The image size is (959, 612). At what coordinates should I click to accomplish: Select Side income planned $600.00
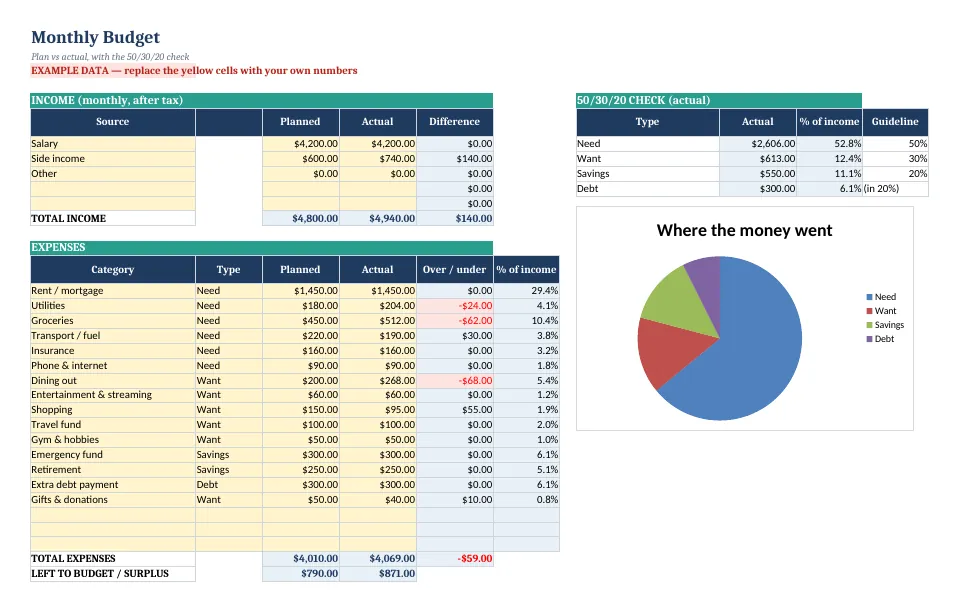[x=301, y=158]
